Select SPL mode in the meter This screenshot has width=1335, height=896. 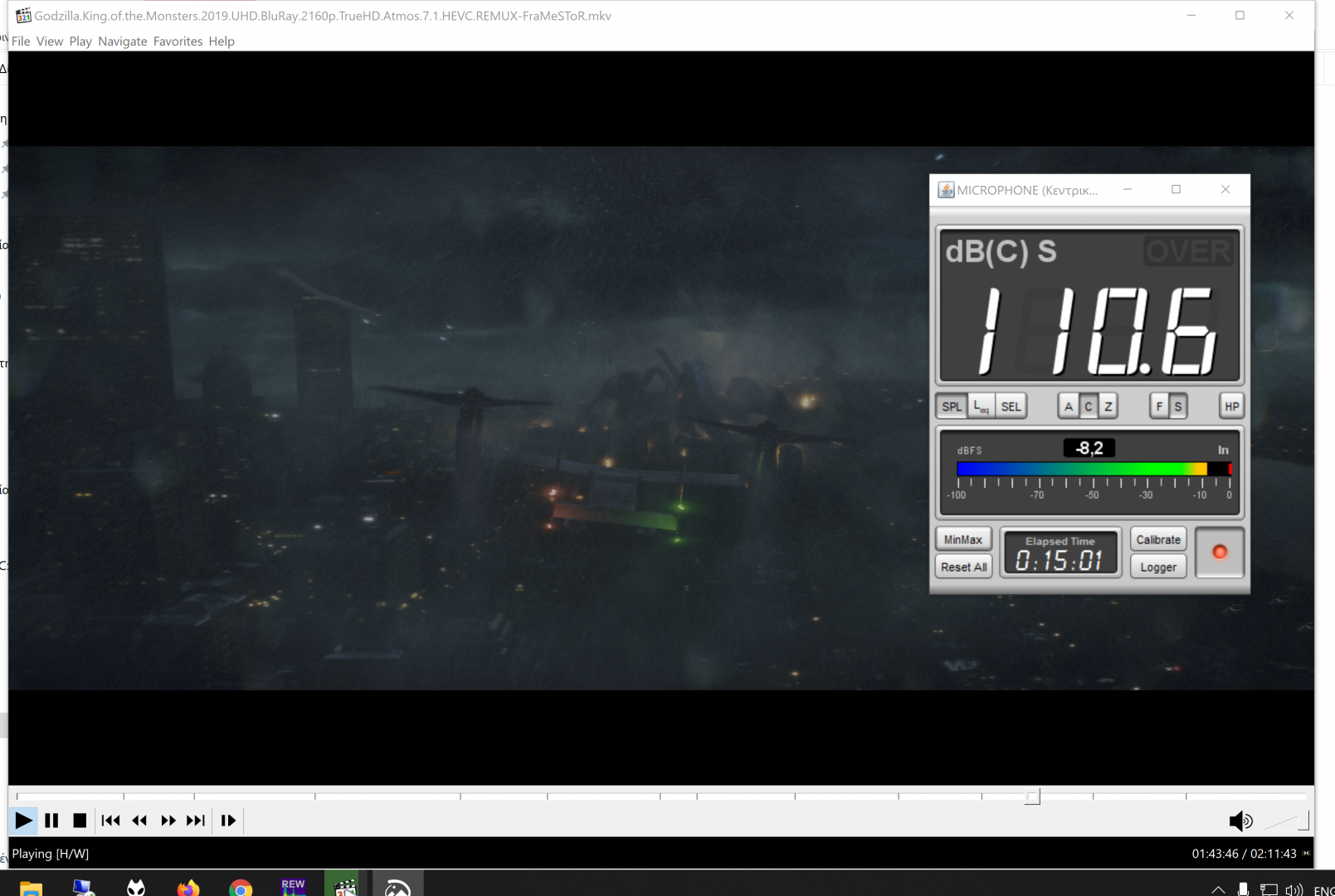tap(952, 407)
